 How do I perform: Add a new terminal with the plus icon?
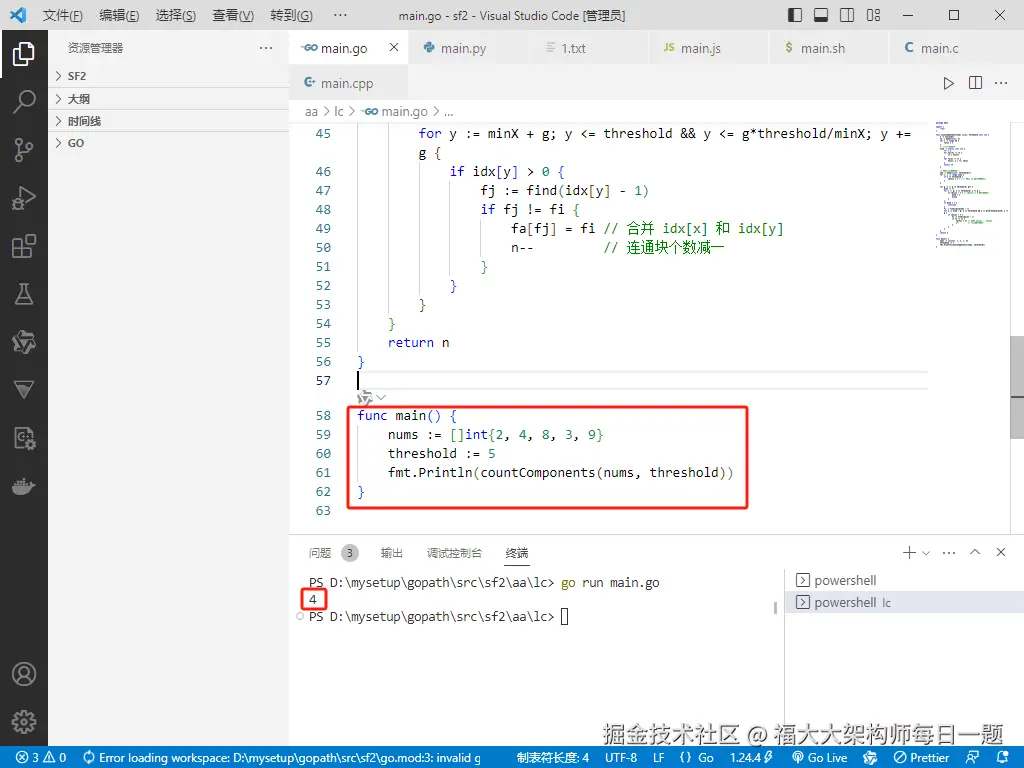pos(908,552)
